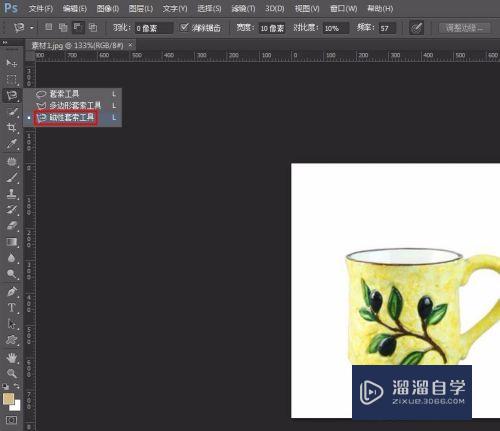Screen dimensions: 500x431
Task: Toggle Quick Mask mode icon
Action: [11, 420]
